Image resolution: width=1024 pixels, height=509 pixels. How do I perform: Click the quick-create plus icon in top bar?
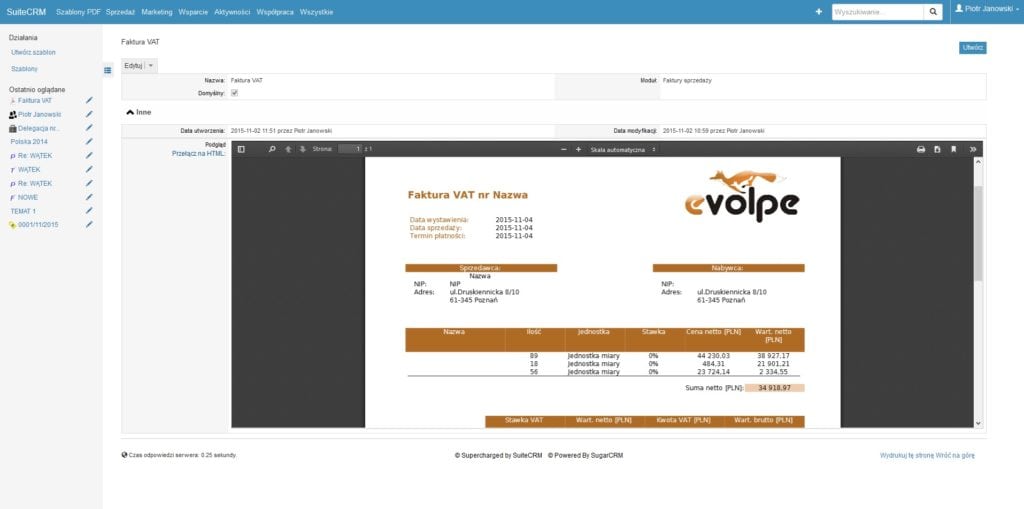(819, 12)
